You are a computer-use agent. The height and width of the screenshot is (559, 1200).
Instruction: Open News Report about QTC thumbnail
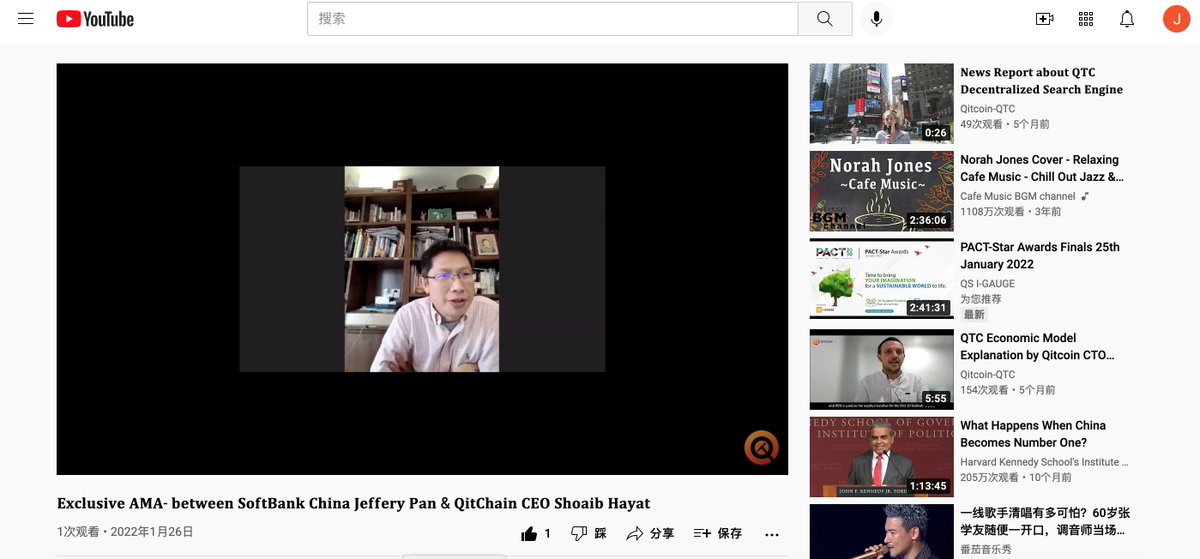coord(881,104)
